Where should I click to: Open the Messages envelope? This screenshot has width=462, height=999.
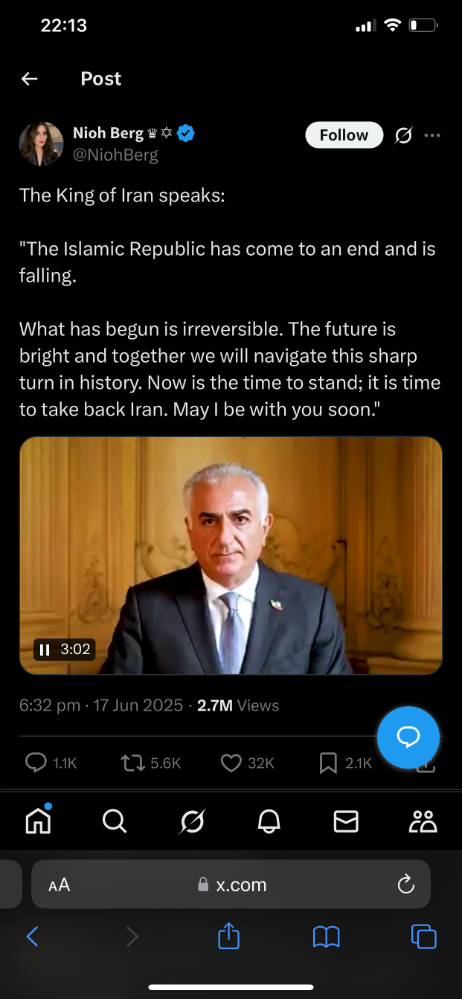point(346,821)
